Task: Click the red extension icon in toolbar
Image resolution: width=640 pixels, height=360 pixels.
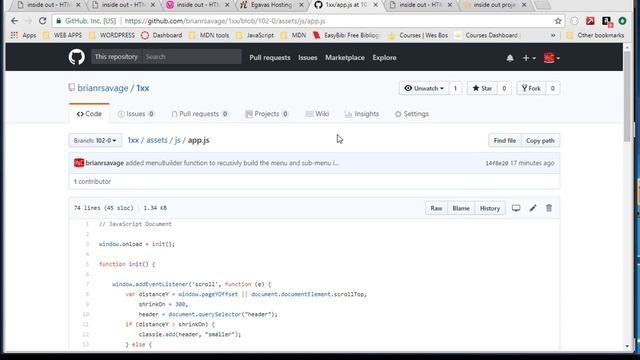Action: coord(590,21)
